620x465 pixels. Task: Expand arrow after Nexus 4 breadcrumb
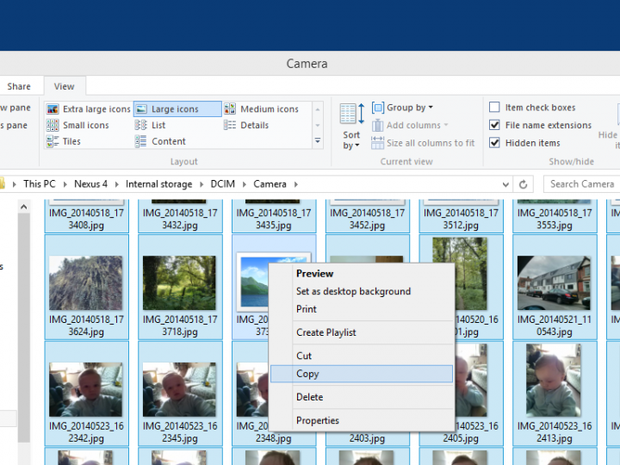tap(117, 184)
